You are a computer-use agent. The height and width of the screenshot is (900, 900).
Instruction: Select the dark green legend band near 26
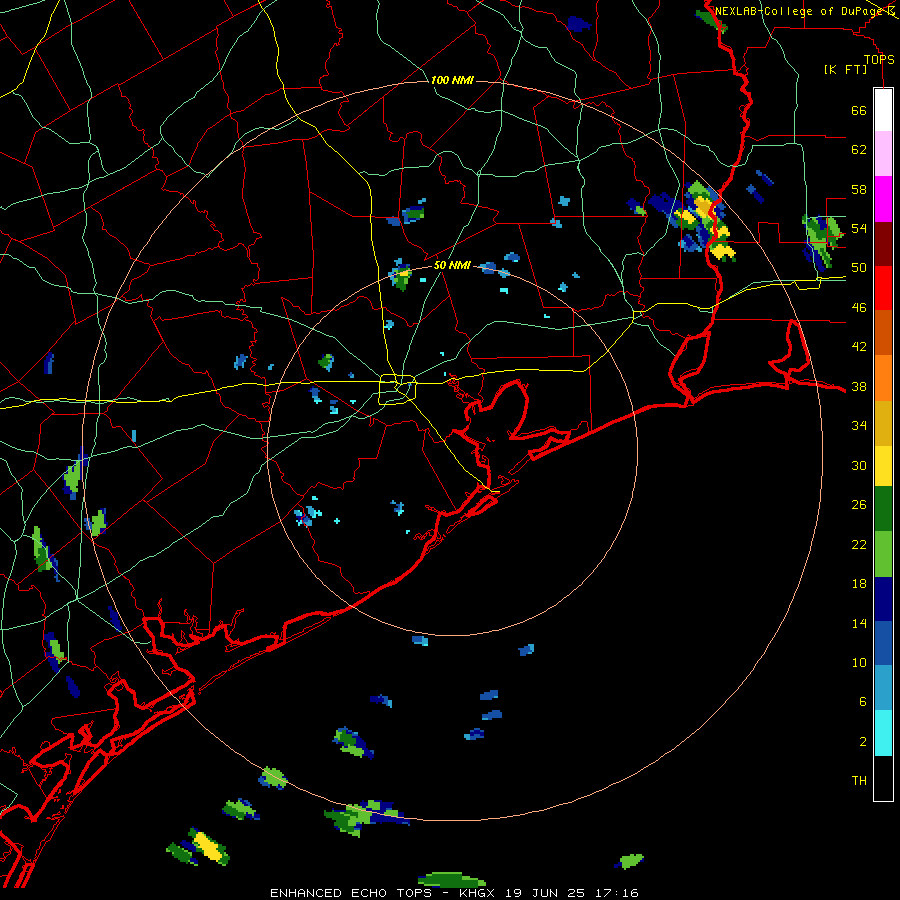click(883, 509)
